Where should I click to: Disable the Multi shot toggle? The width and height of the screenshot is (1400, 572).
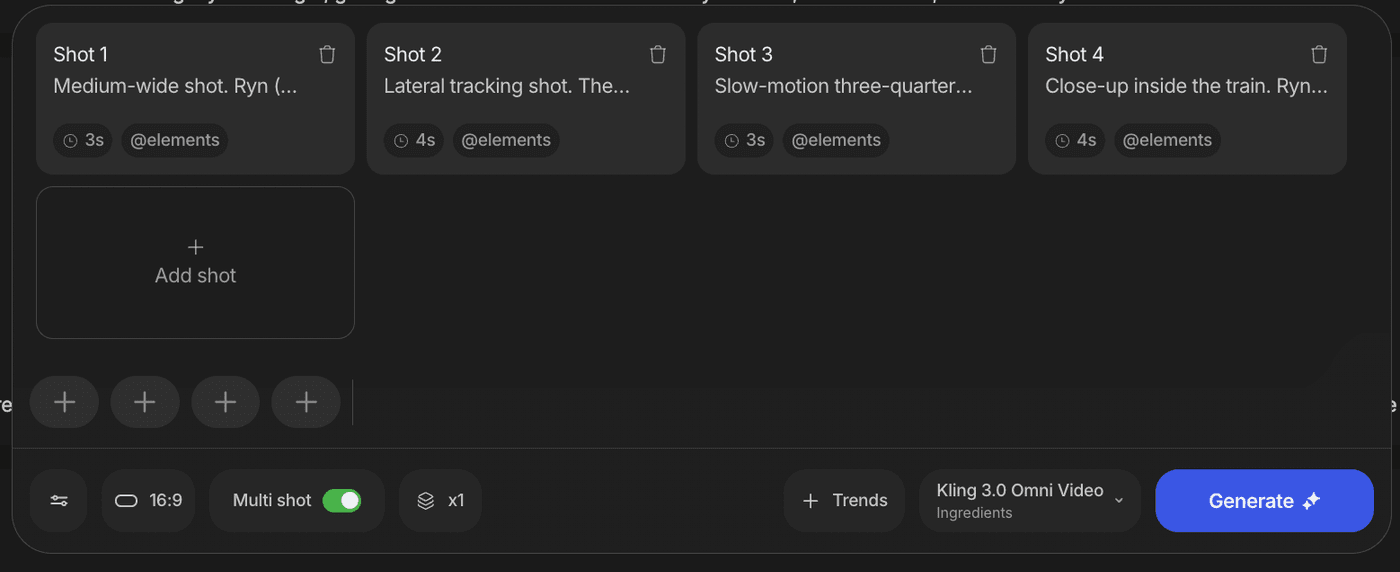(x=341, y=501)
